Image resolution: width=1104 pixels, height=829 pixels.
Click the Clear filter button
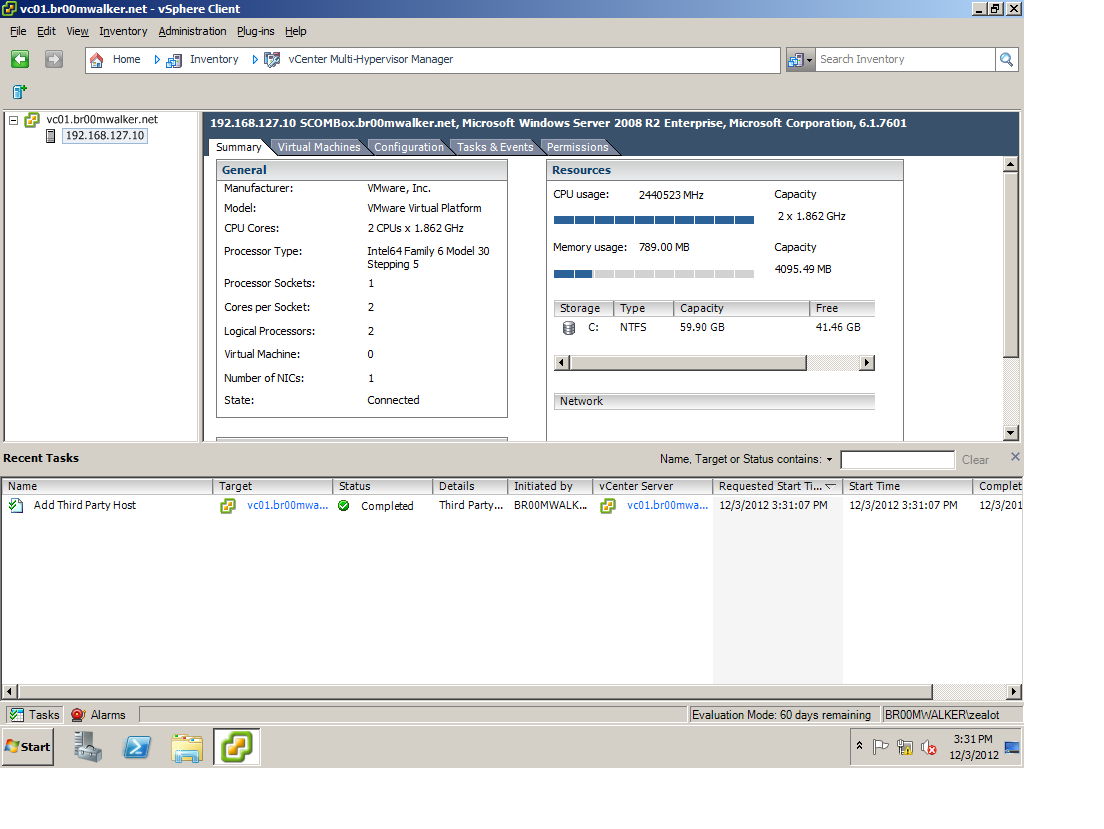click(x=975, y=460)
